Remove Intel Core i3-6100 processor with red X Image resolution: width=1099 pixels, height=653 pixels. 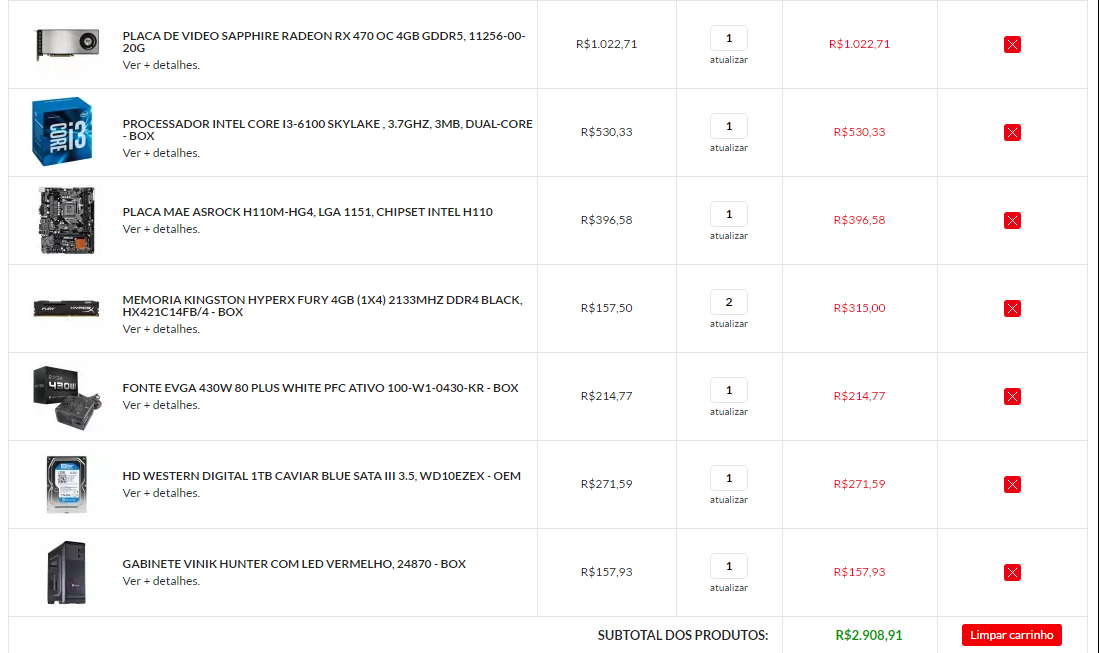pos(1011,132)
